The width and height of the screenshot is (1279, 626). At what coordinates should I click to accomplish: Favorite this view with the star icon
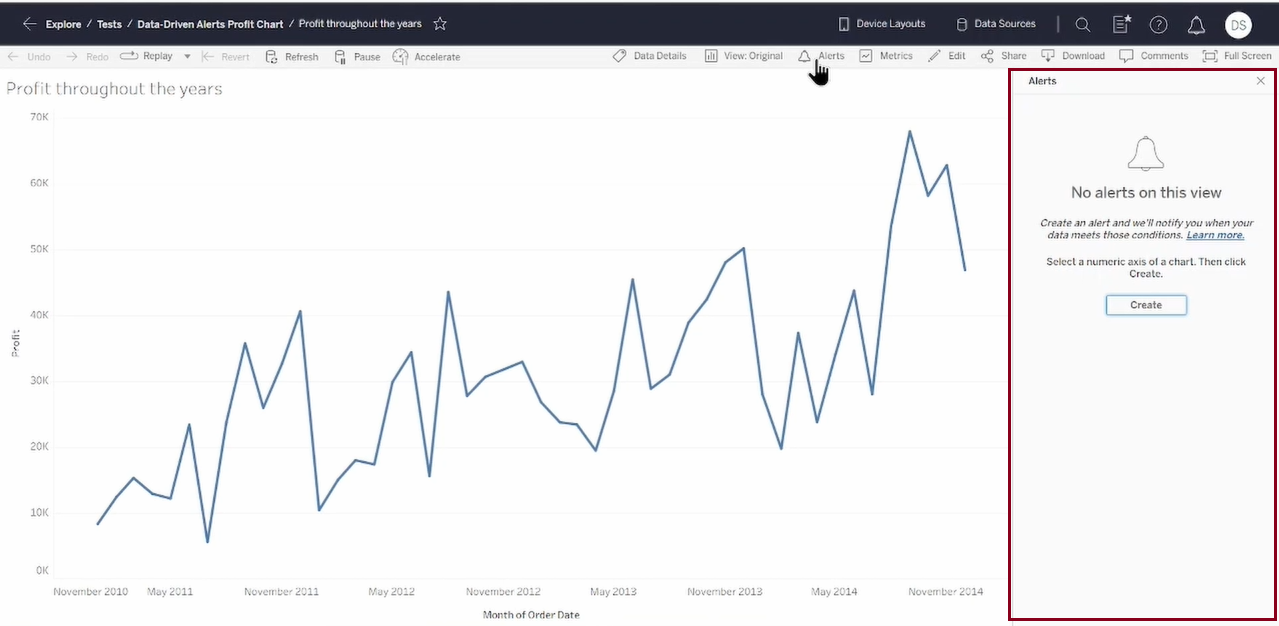(x=440, y=24)
